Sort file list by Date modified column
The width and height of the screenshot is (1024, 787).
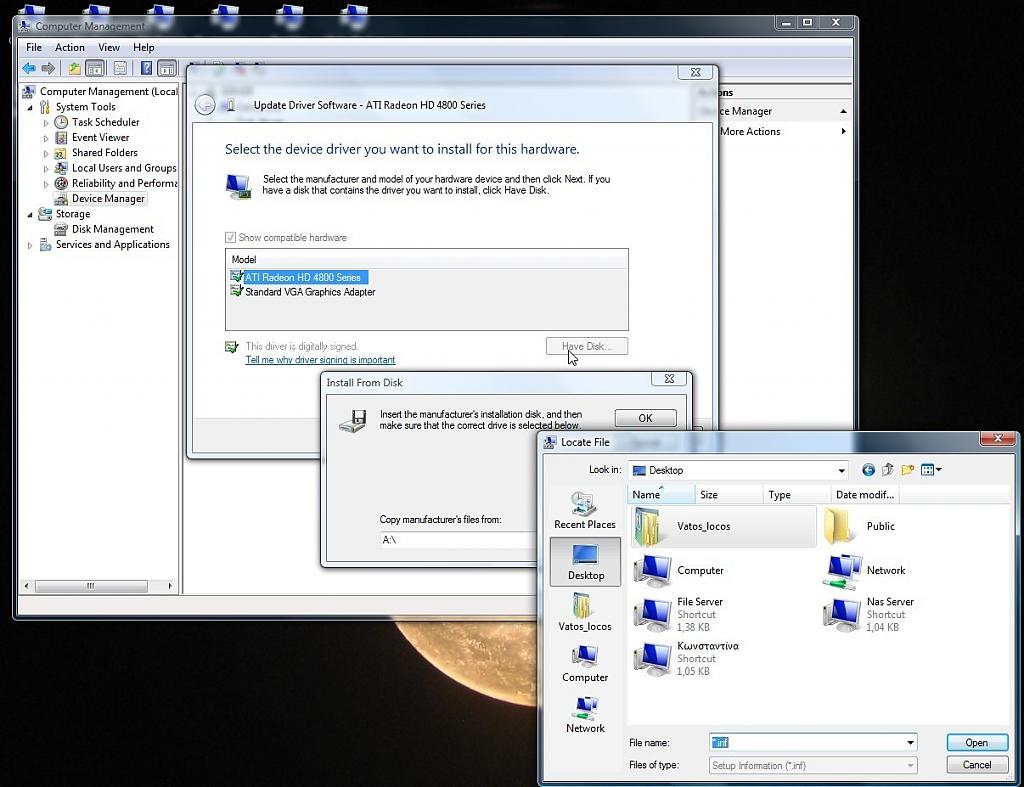[x=865, y=494]
